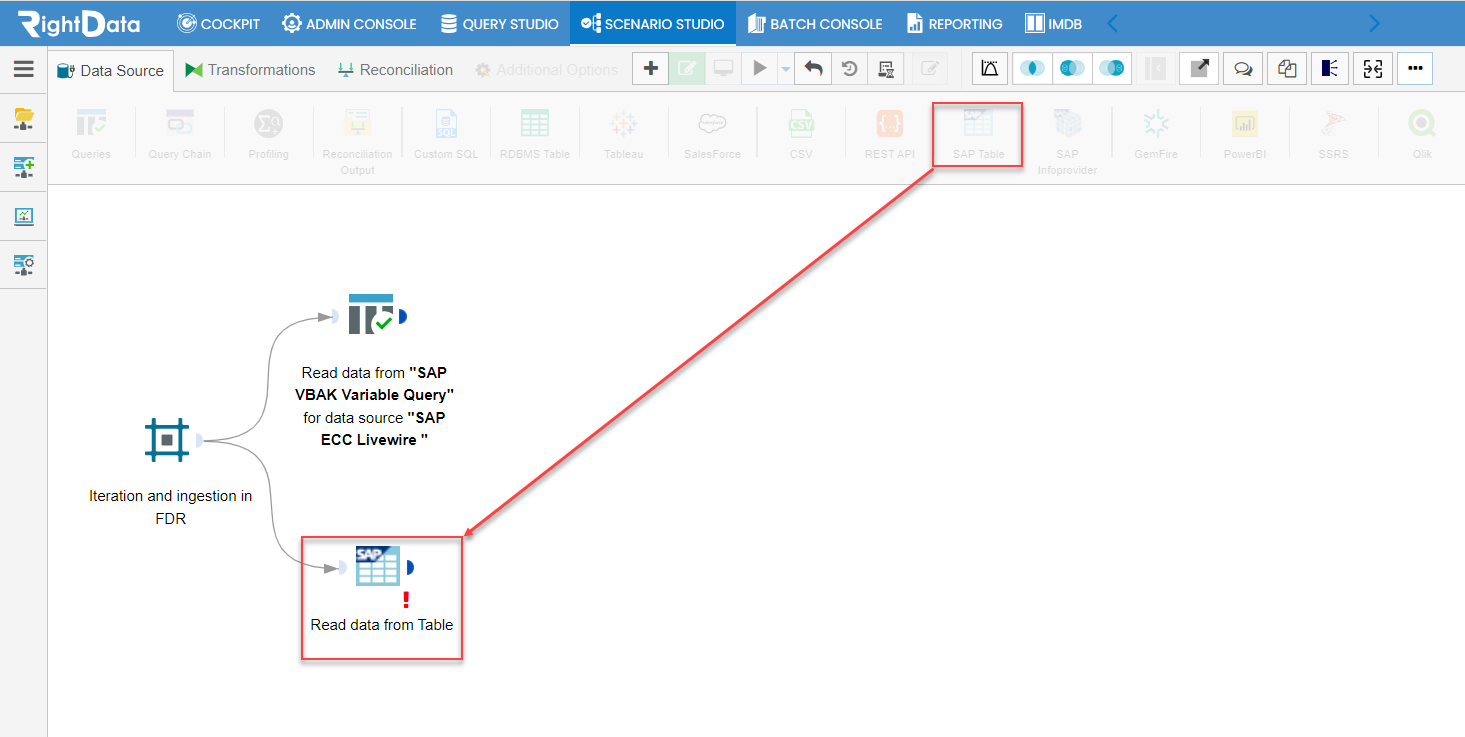Click the red exclamation warning on SAP node

[406, 600]
